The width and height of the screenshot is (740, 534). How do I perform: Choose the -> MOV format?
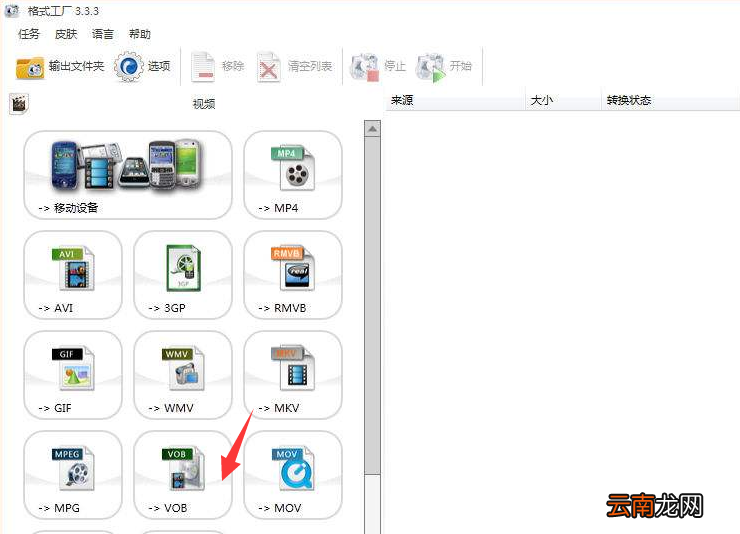(x=293, y=475)
